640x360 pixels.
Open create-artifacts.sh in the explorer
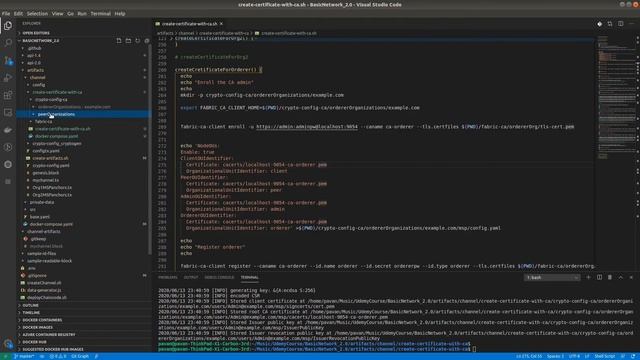(50, 158)
